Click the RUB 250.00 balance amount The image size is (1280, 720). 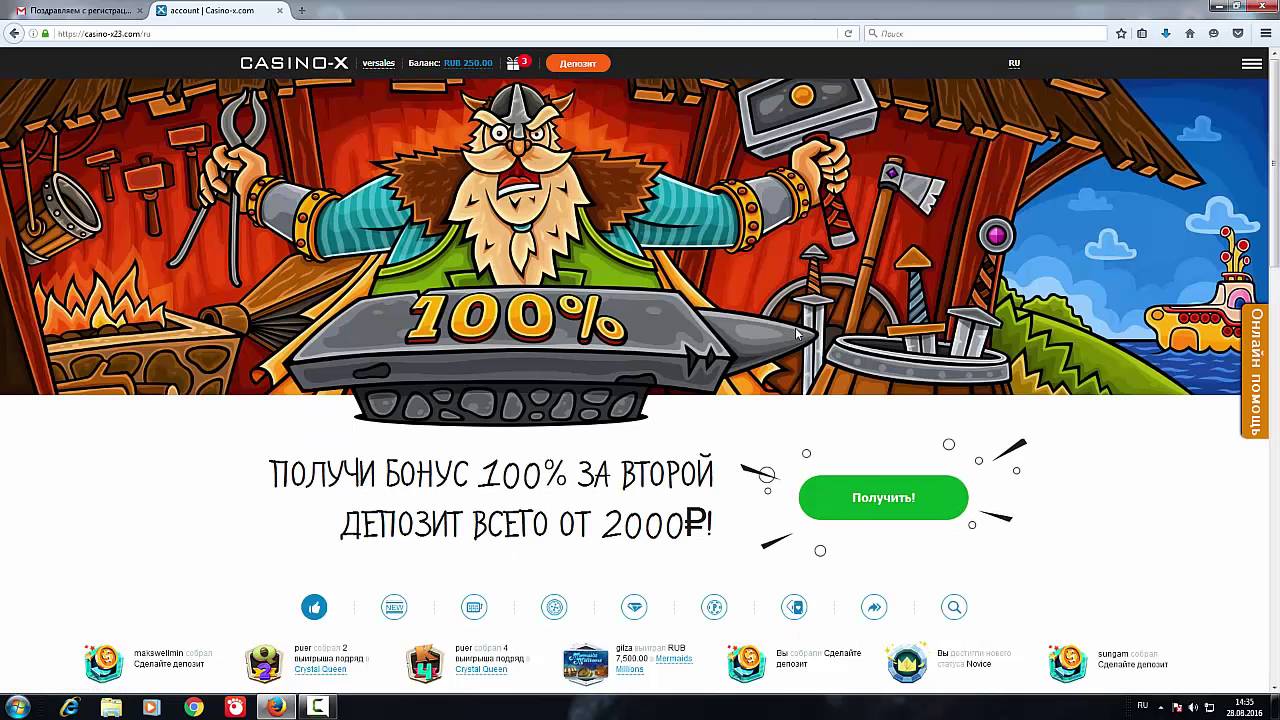pyautogui.click(x=468, y=63)
